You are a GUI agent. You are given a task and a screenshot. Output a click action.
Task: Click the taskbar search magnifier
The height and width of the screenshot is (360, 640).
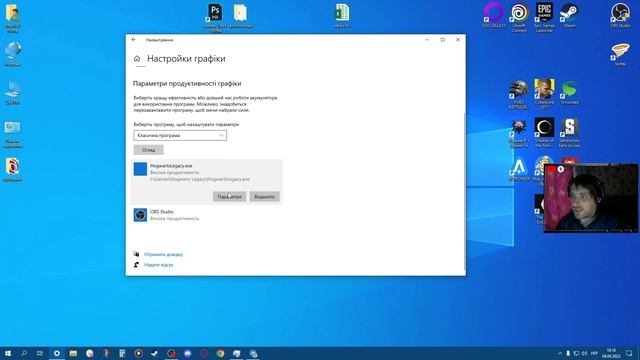[24, 353]
